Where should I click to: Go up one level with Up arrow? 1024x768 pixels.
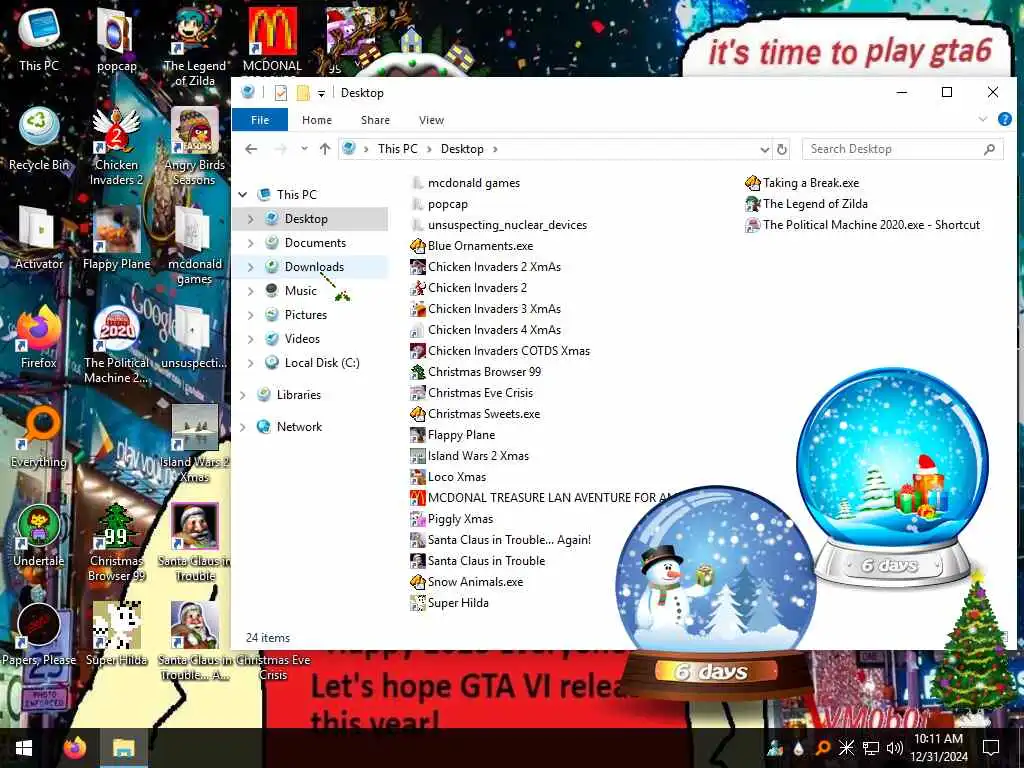325,149
